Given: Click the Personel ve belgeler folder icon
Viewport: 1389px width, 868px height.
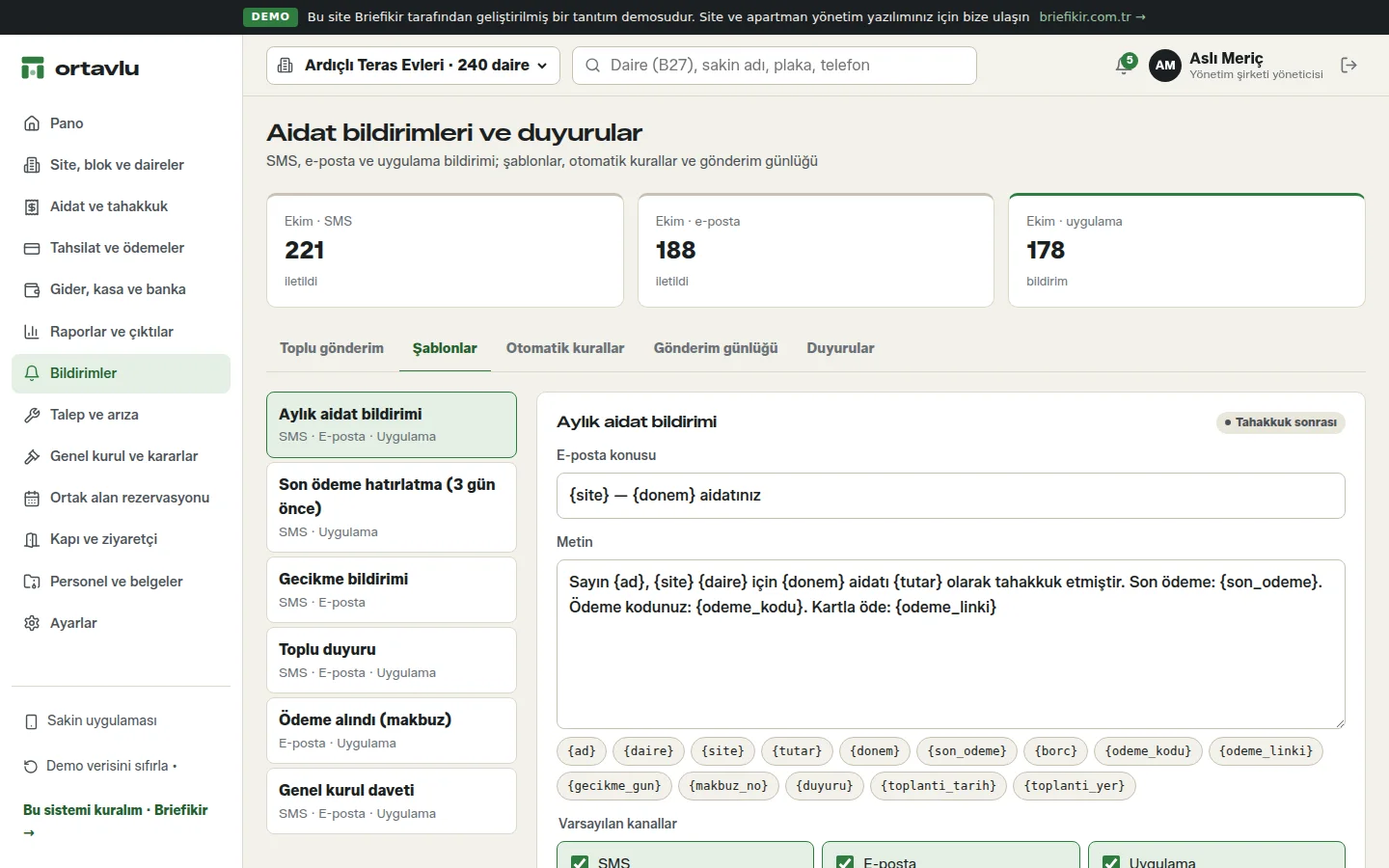Looking at the screenshot, I should click(32, 582).
